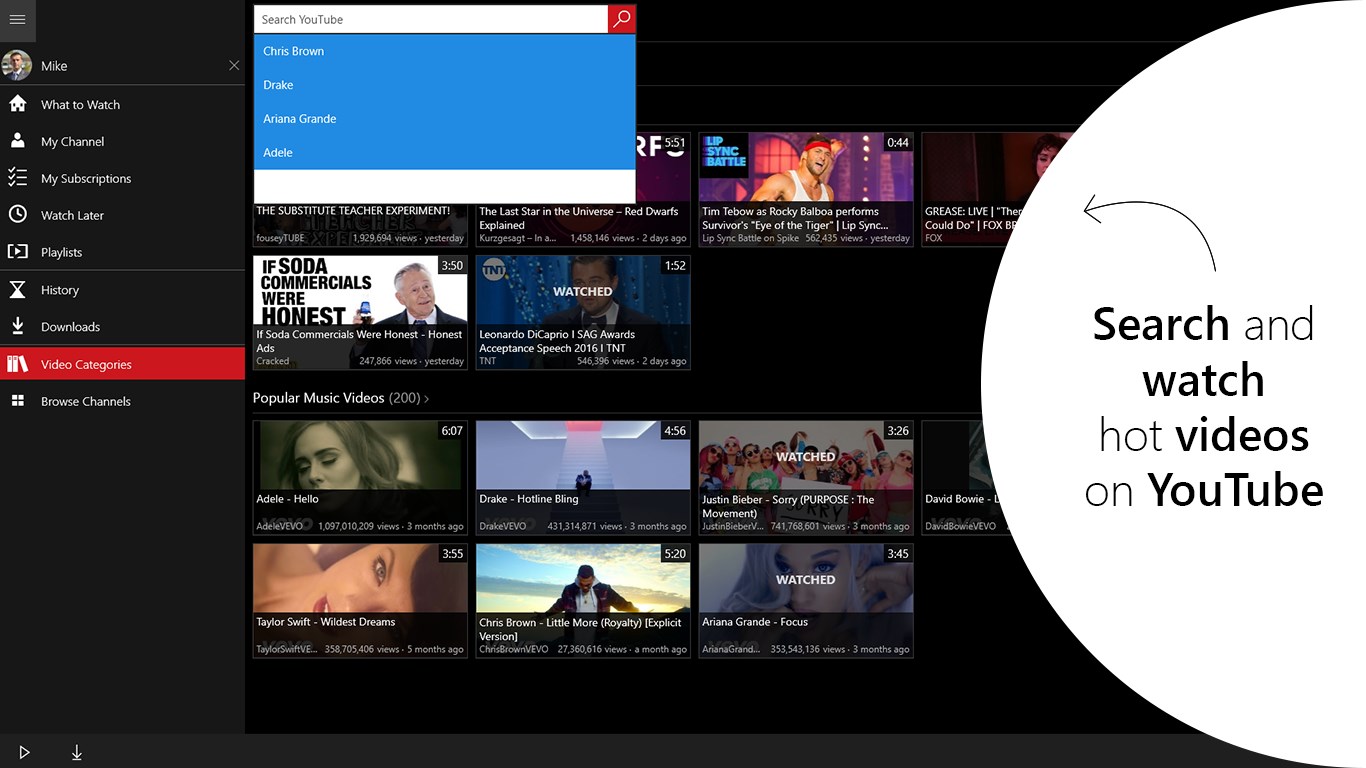
Task: Play Justin Bieber - Sorry video
Action: 806,477
